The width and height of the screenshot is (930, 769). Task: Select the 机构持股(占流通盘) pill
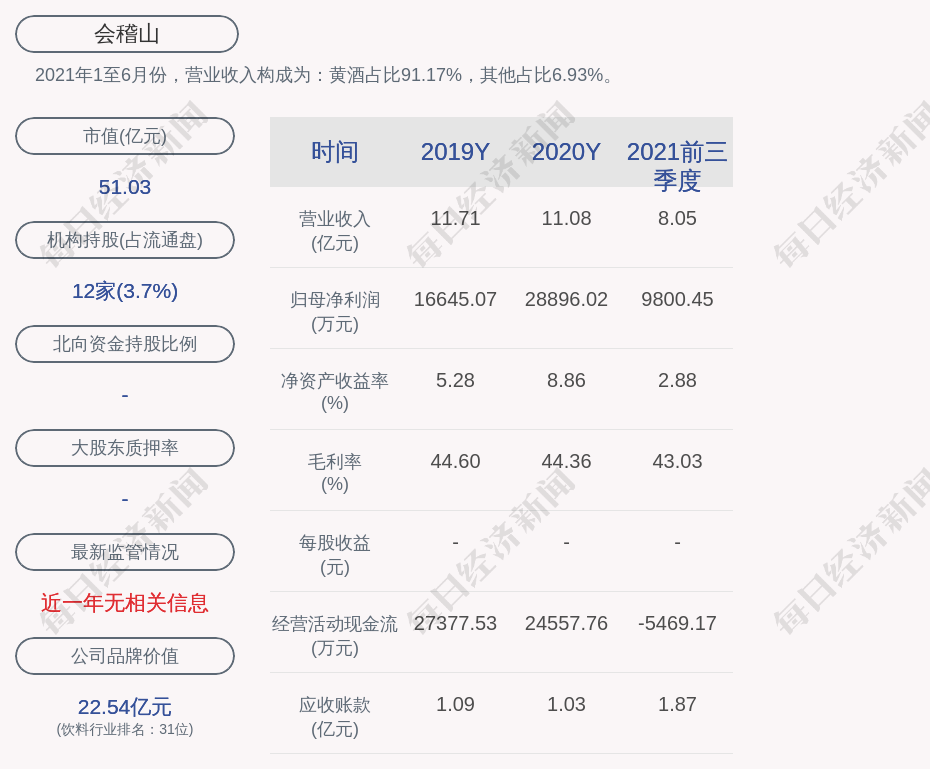(x=125, y=240)
